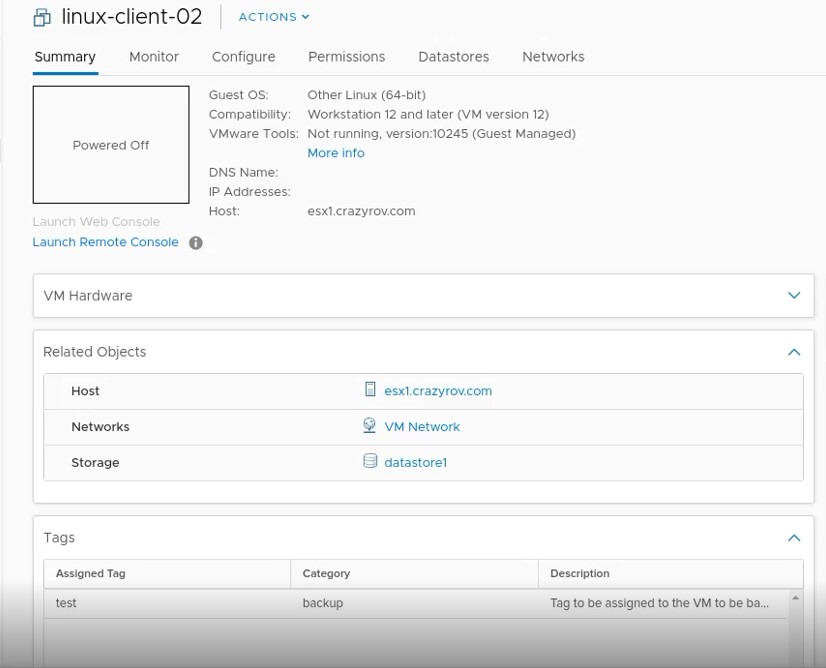Viewport: 826px width, 668px height.
Task: Click the 'Tag to be assigned' description cell
Action: [663, 603]
